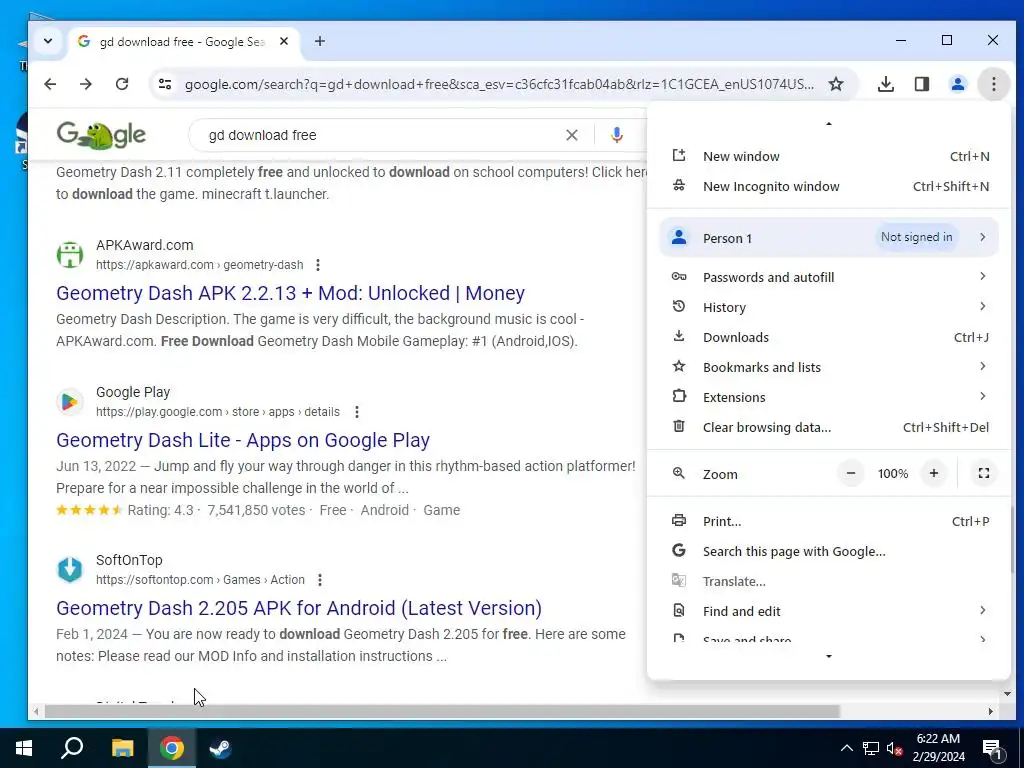Go back using Chrome's back arrow

coord(50,84)
